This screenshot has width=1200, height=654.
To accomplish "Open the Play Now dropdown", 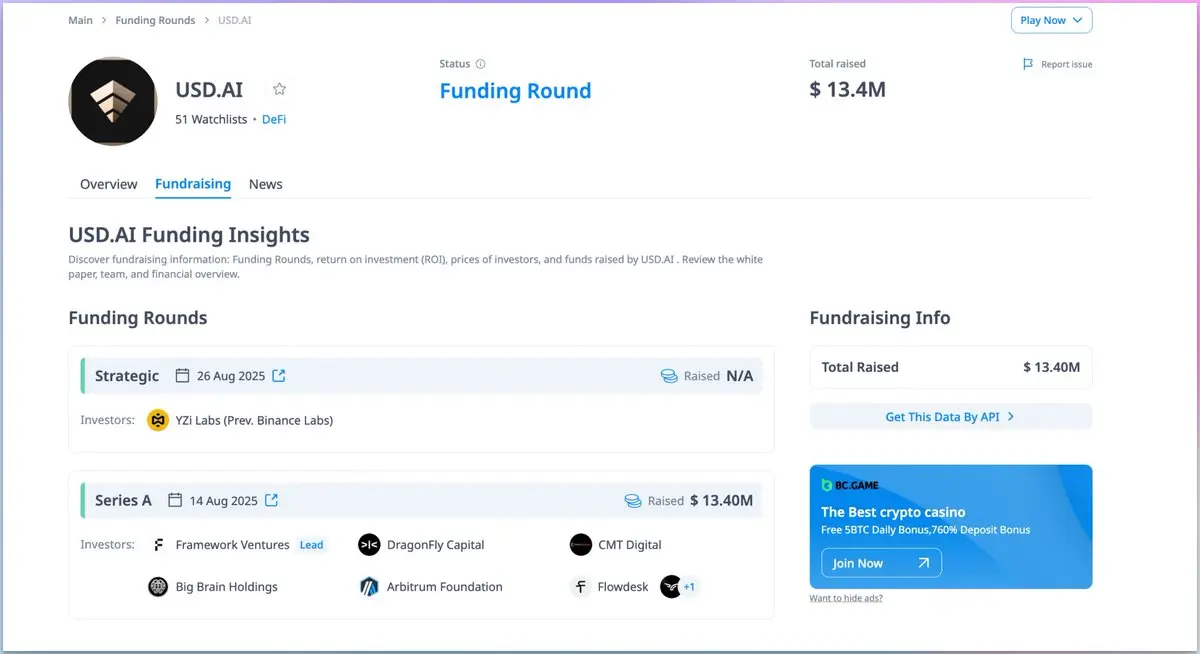I will tap(1051, 20).
